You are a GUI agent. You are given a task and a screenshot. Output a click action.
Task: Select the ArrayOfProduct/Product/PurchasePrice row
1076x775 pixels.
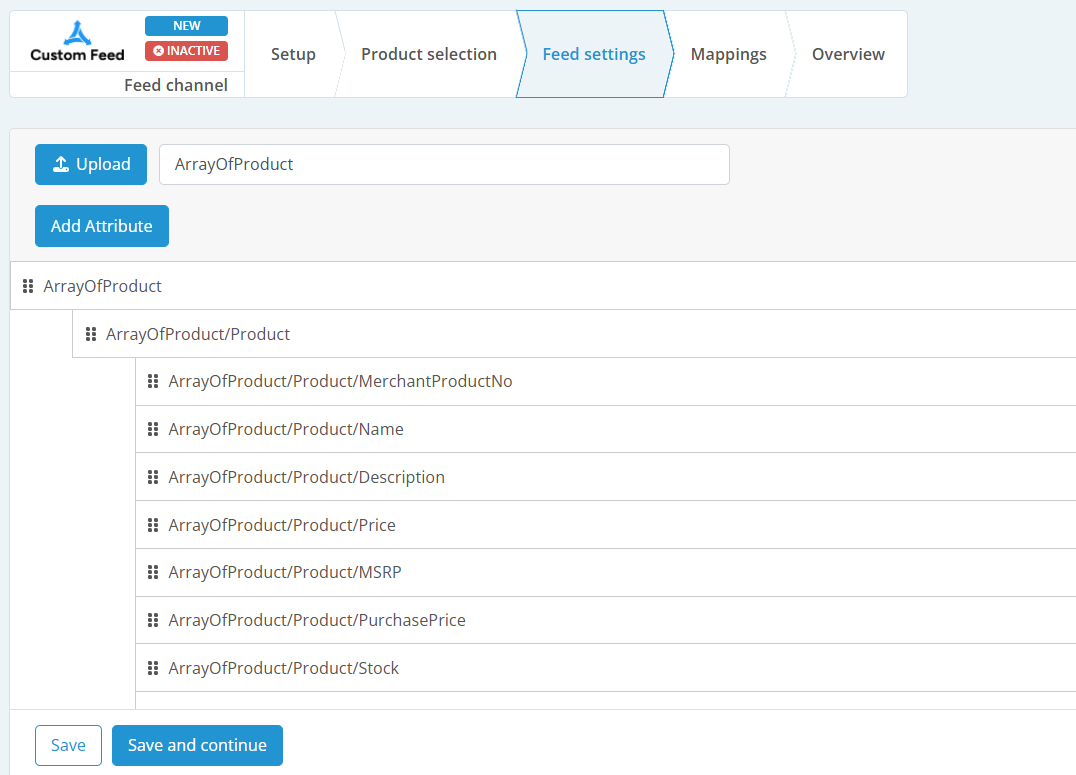(606, 621)
